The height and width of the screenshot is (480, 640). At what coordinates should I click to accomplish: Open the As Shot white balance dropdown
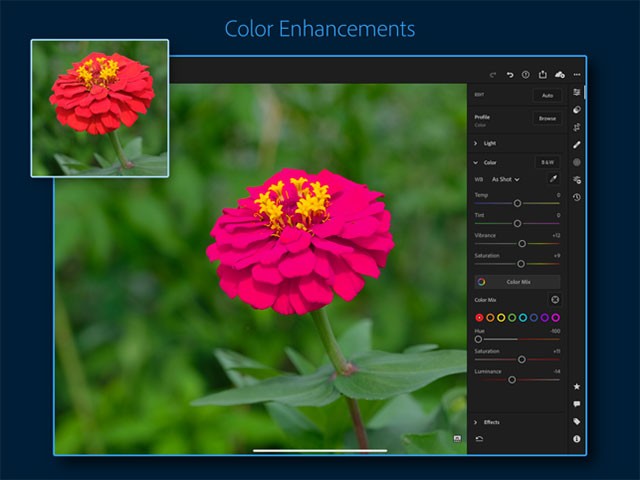(505, 179)
